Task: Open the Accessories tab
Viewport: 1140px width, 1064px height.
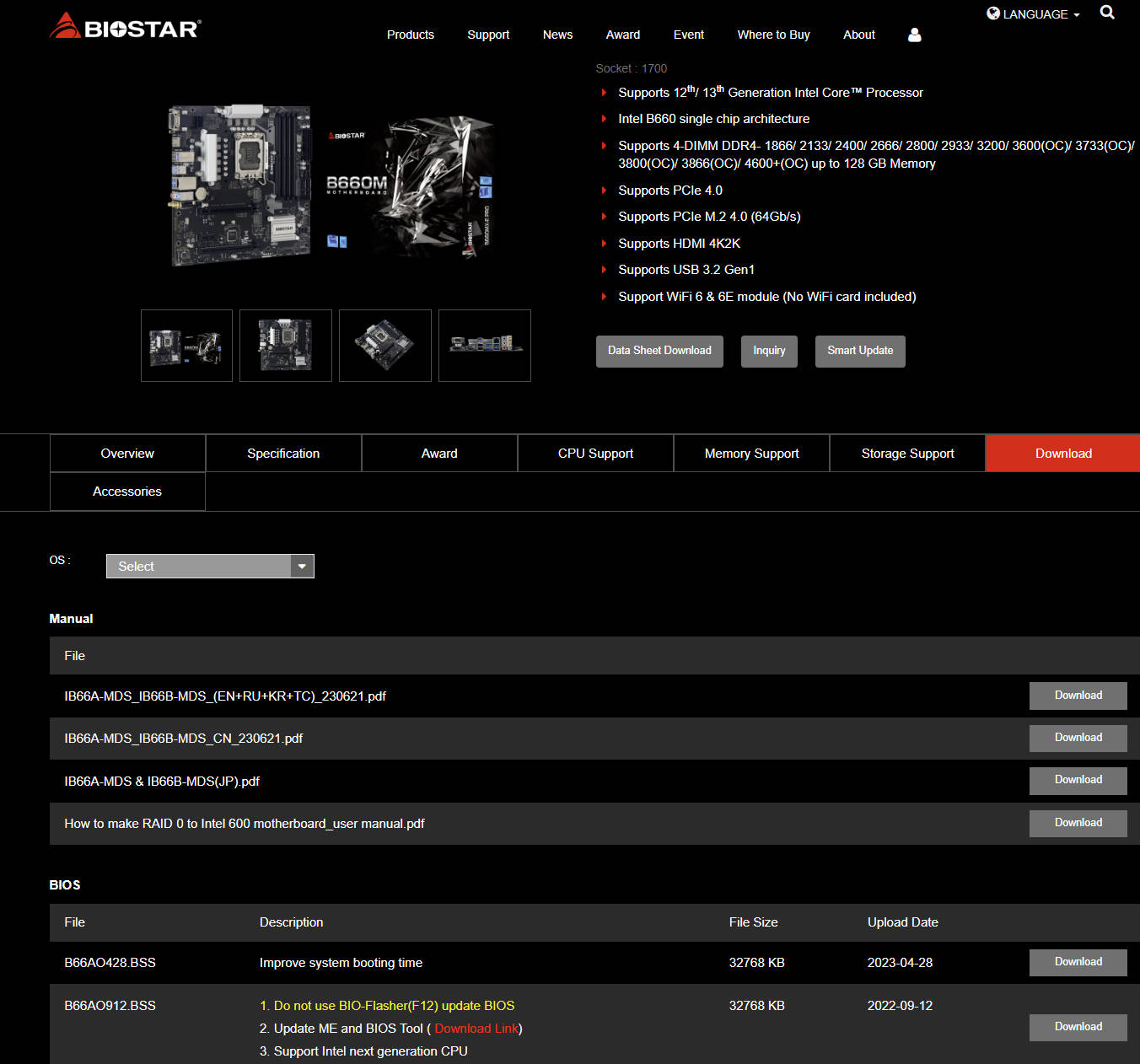Action: click(x=127, y=492)
